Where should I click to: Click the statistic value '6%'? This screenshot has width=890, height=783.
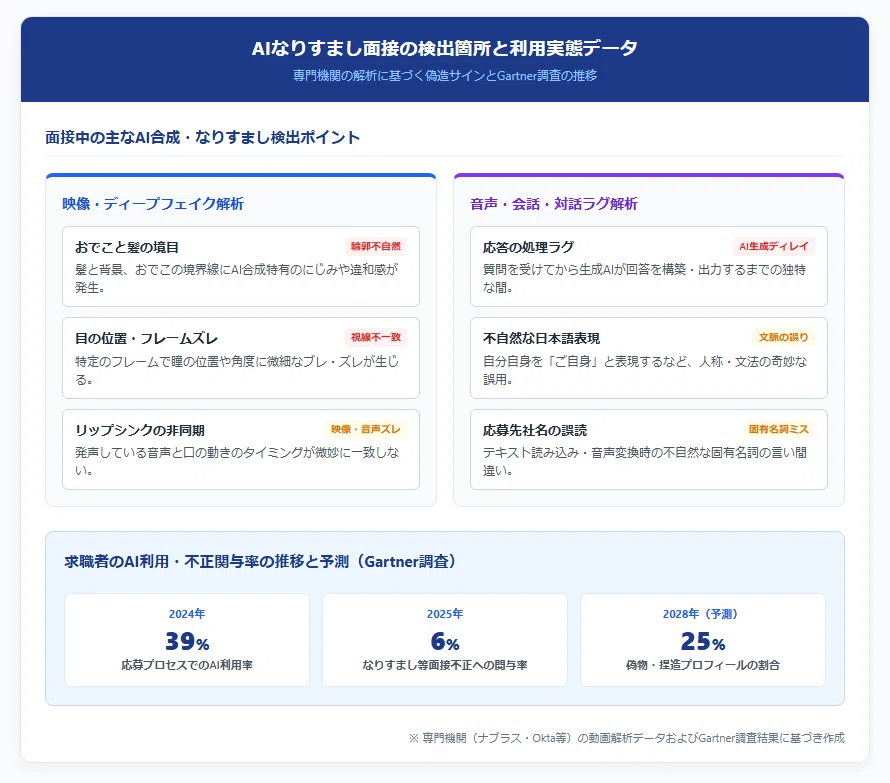tap(445, 642)
